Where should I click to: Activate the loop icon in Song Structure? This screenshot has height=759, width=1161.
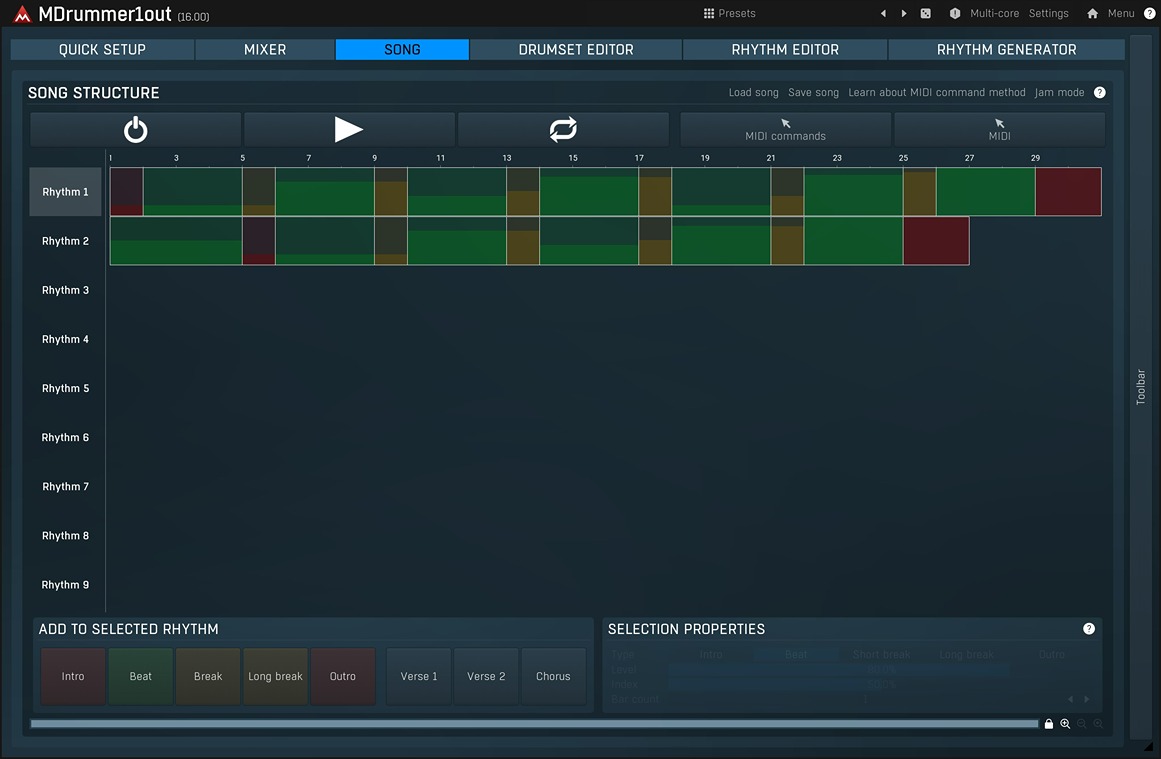(x=562, y=129)
